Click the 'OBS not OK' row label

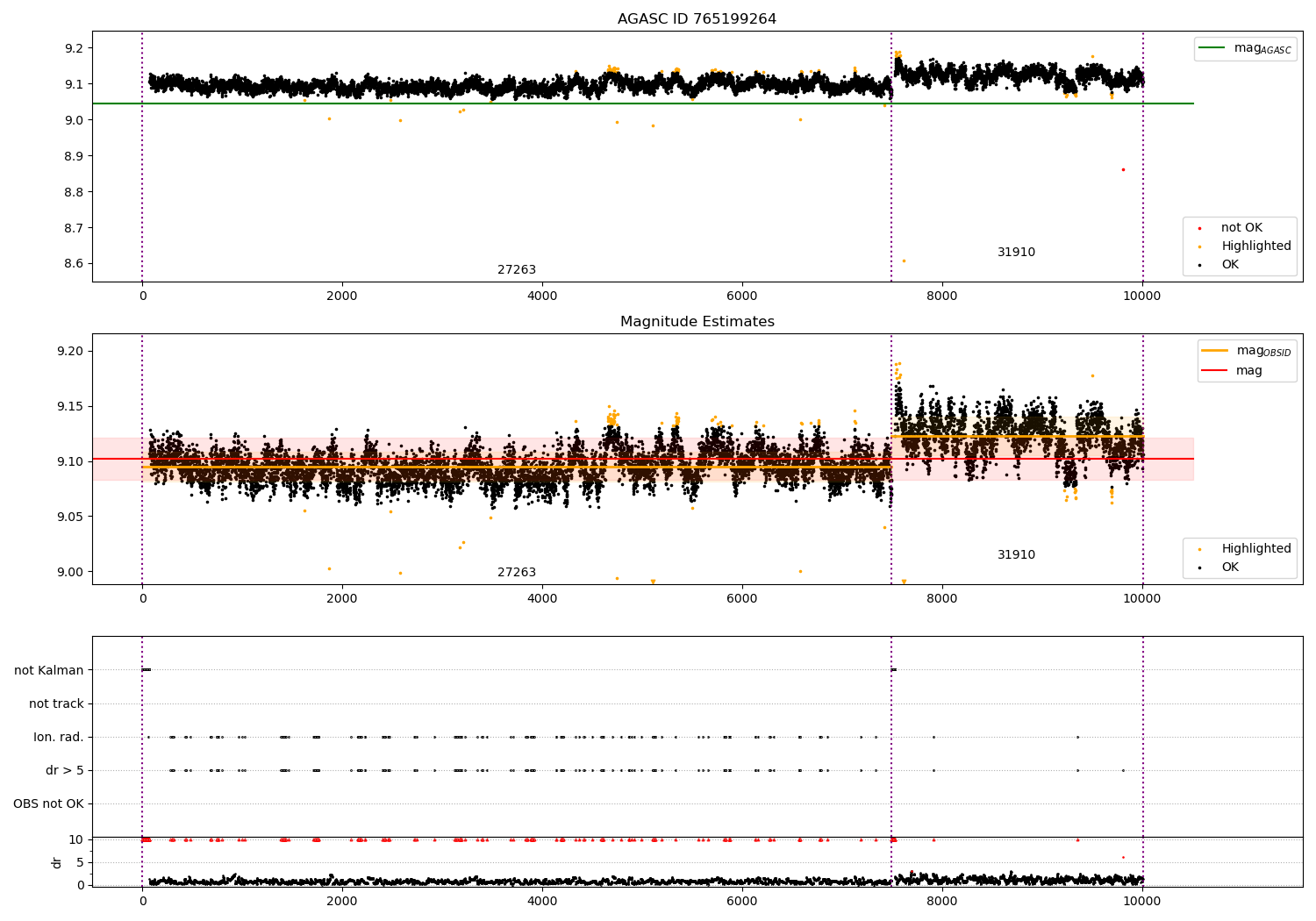click(x=48, y=804)
